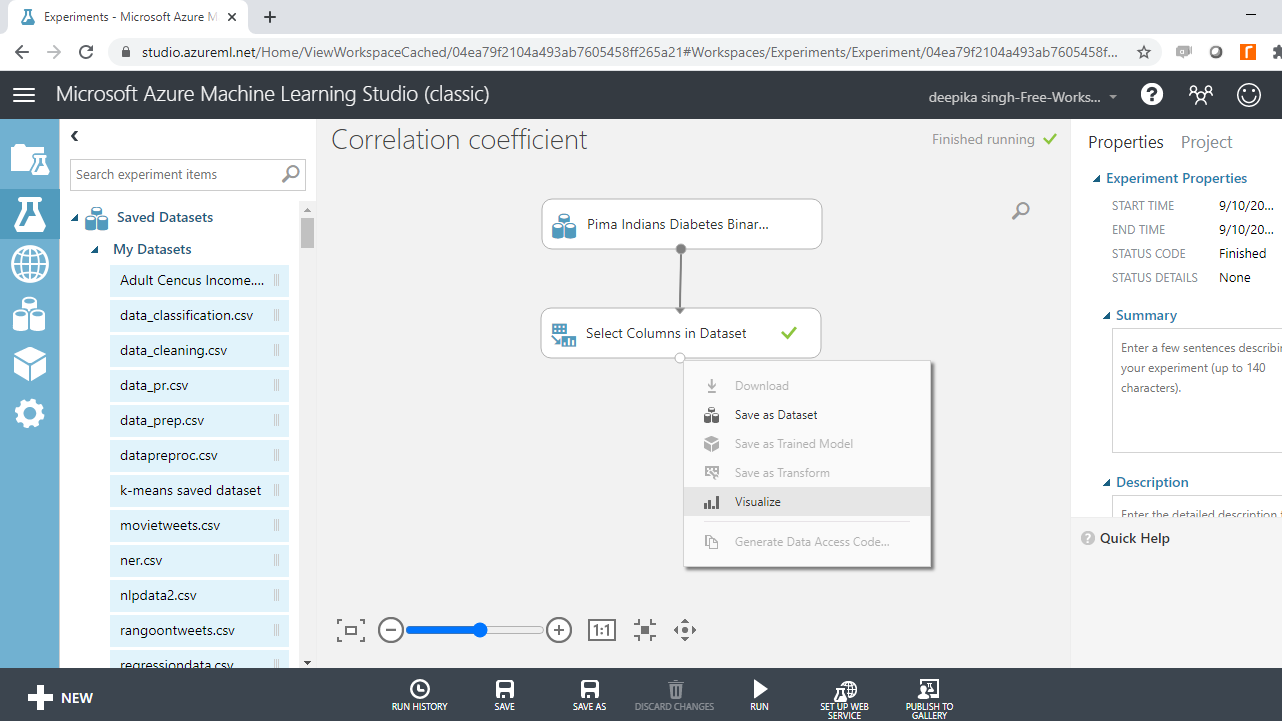
Task: Click Download in the context menu
Action: click(807, 386)
